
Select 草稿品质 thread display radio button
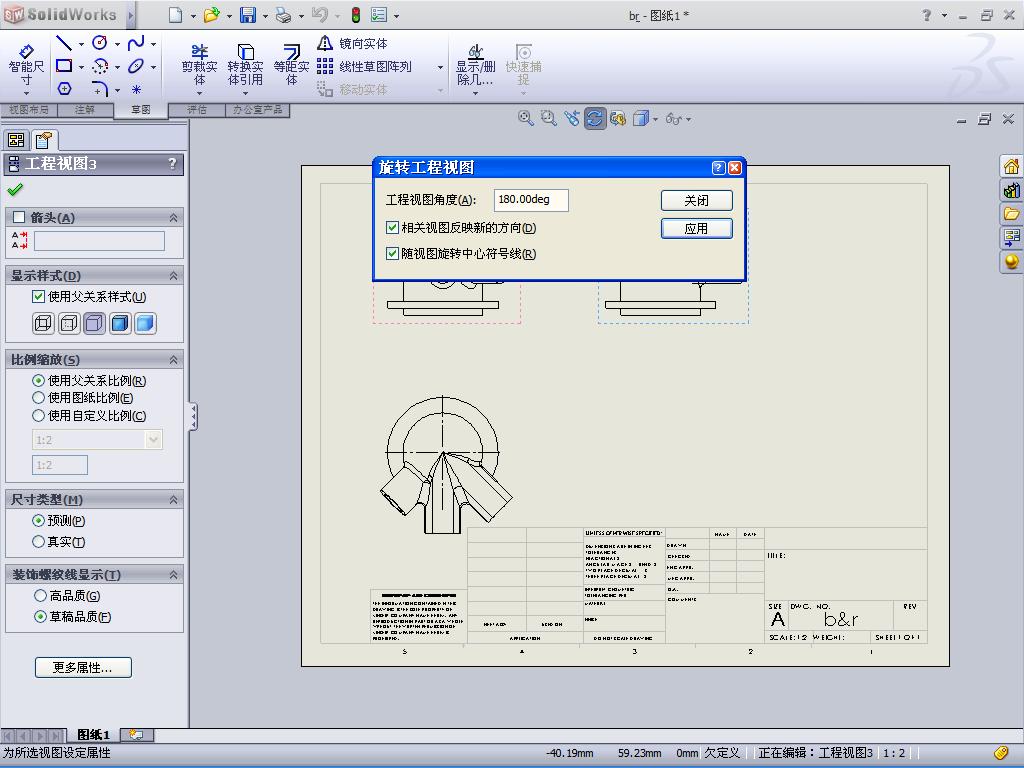[40, 616]
